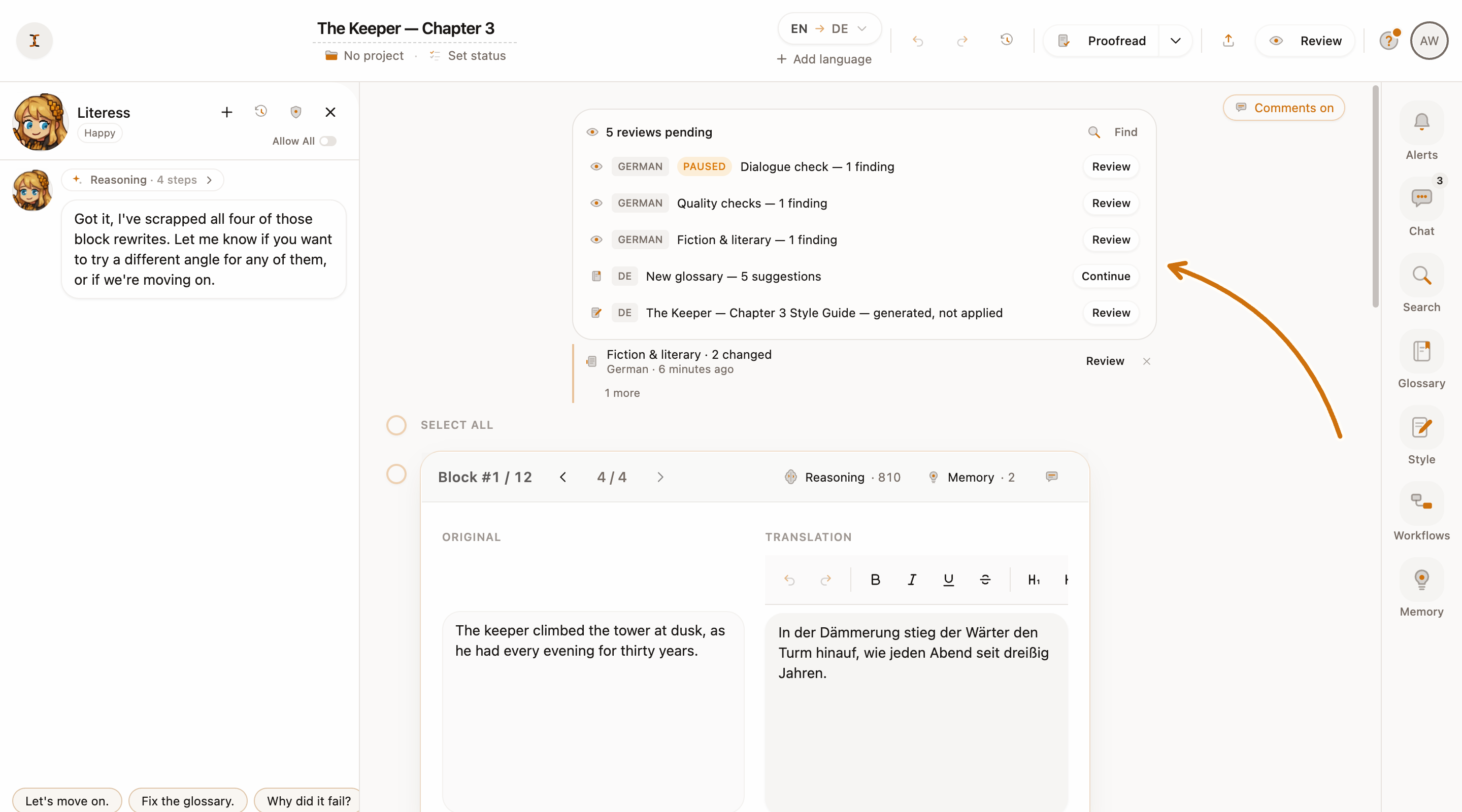Choose the 'Let's move on.' suggestion

pos(67,801)
